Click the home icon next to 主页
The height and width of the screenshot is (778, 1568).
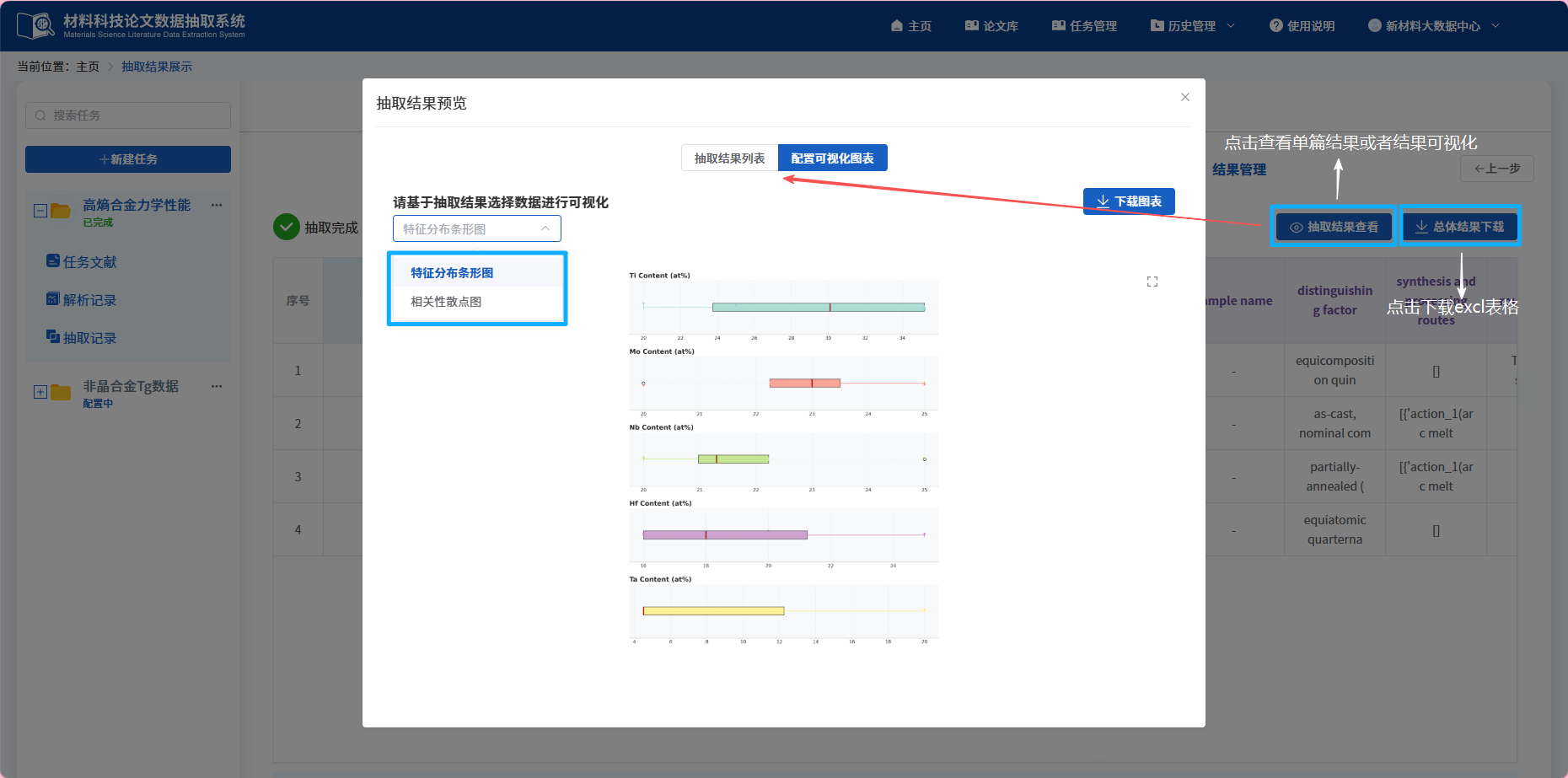(896, 25)
